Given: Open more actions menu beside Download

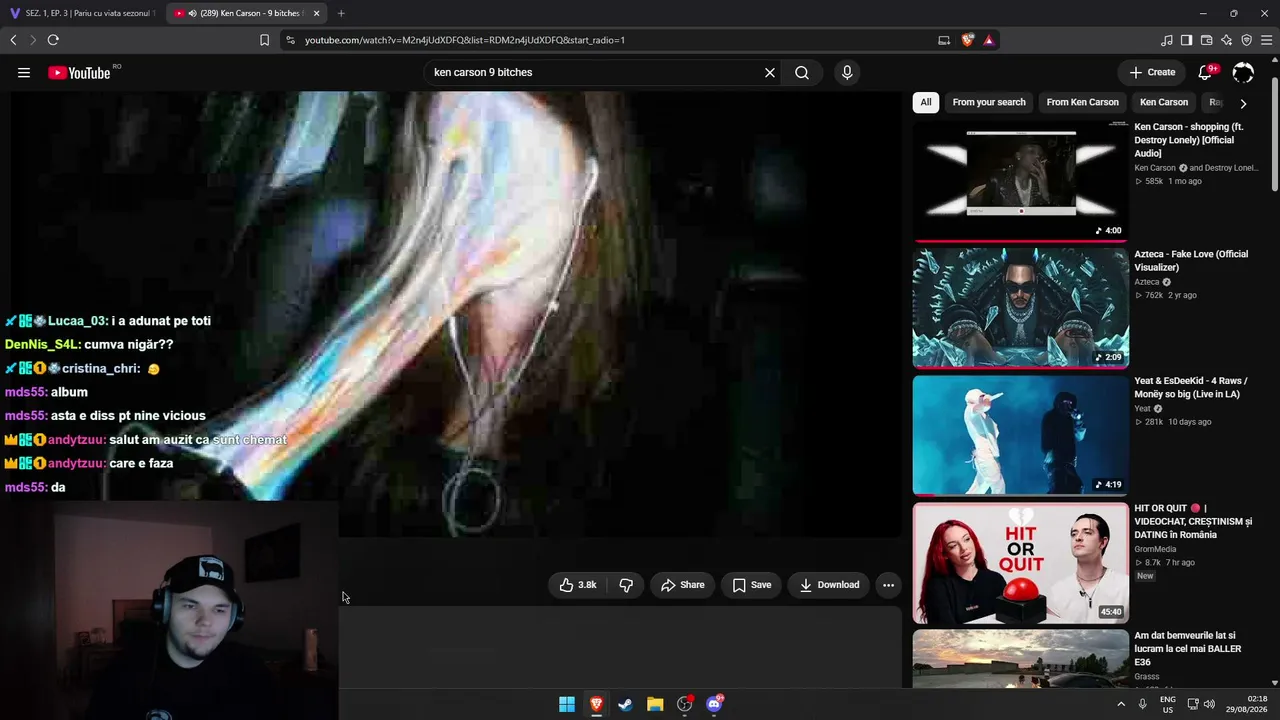Looking at the screenshot, I should tap(888, 585).
